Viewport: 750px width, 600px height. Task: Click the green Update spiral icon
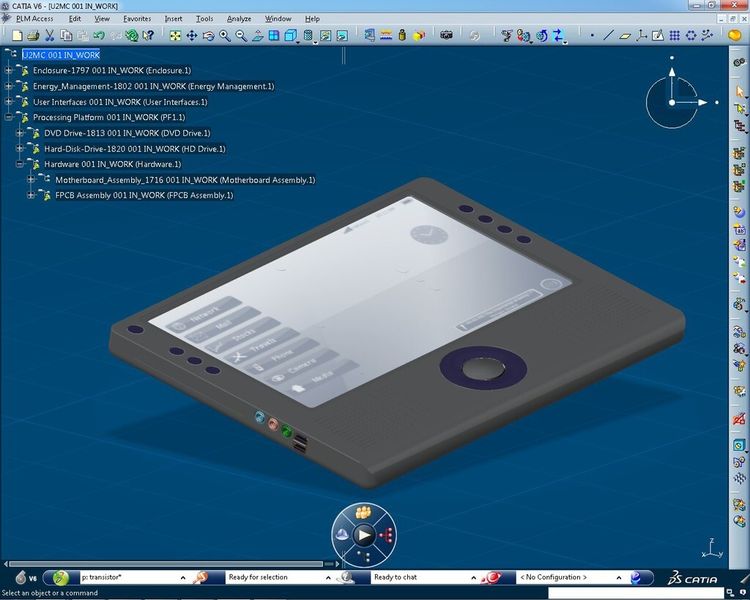point(132,35)
